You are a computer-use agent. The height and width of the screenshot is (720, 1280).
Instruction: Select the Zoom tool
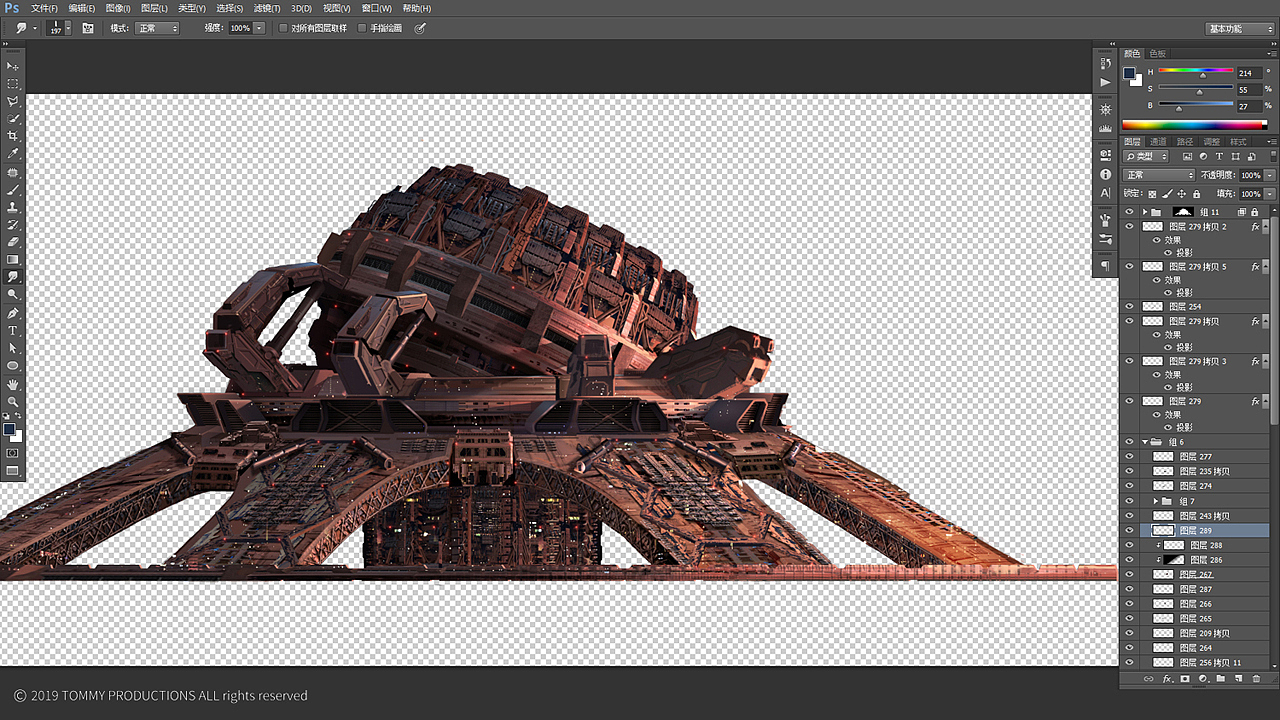(13, 401)
